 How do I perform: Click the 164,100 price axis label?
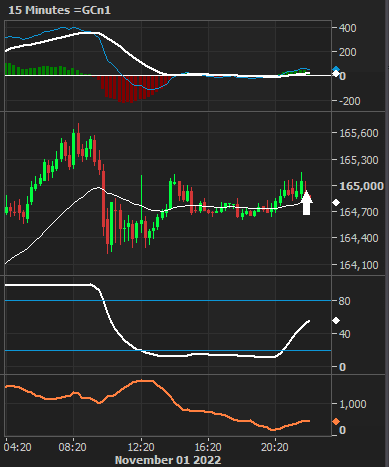click(x=359, y=265)
